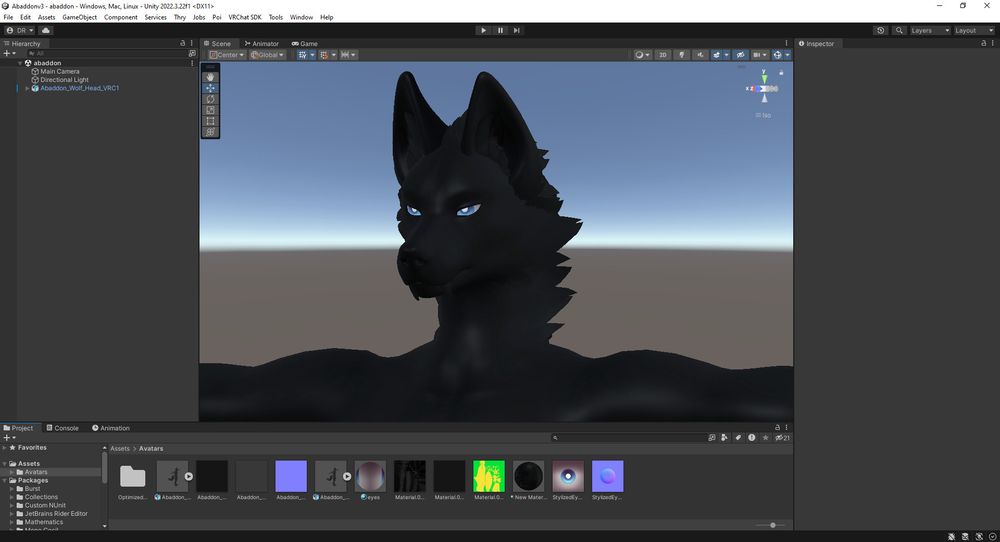Select Avatars folder in Project tree
1000x542 pixels.
pyautogui.click(x=36, y=472)
